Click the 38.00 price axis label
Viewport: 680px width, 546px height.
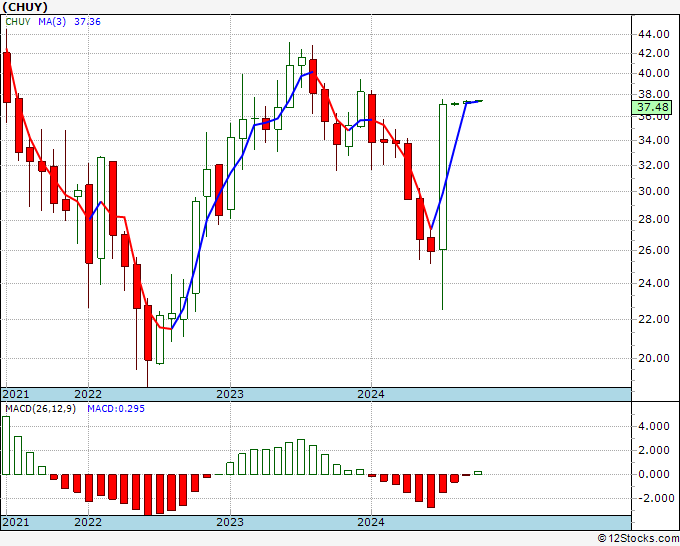[x=653, y=94]
